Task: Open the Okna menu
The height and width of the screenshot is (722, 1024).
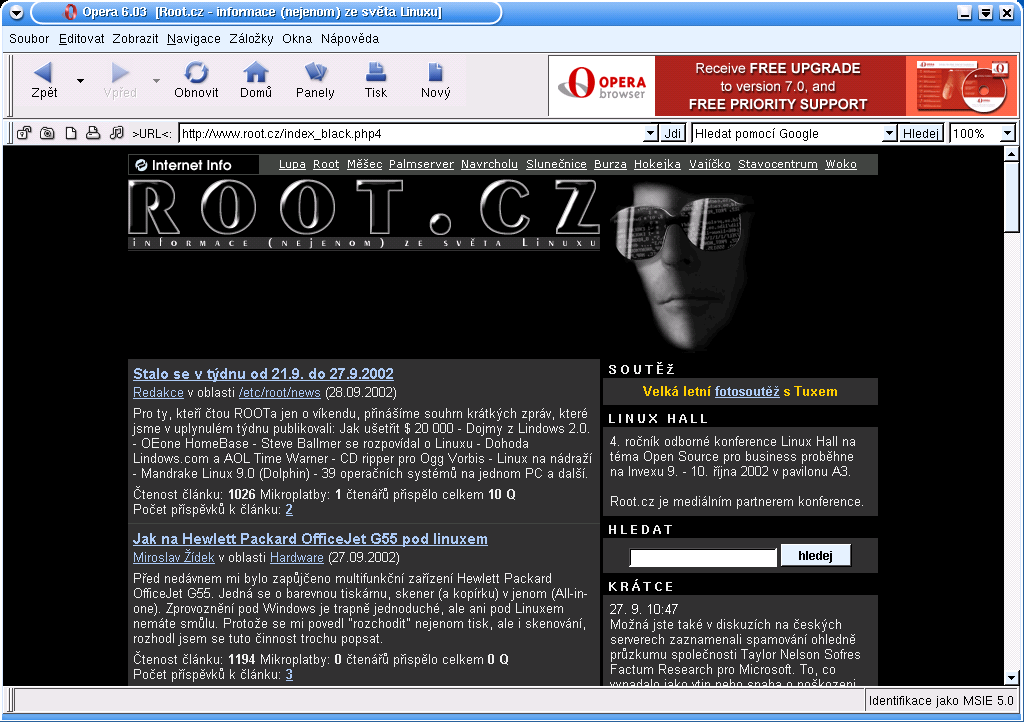Action: [x=297, y=39]
